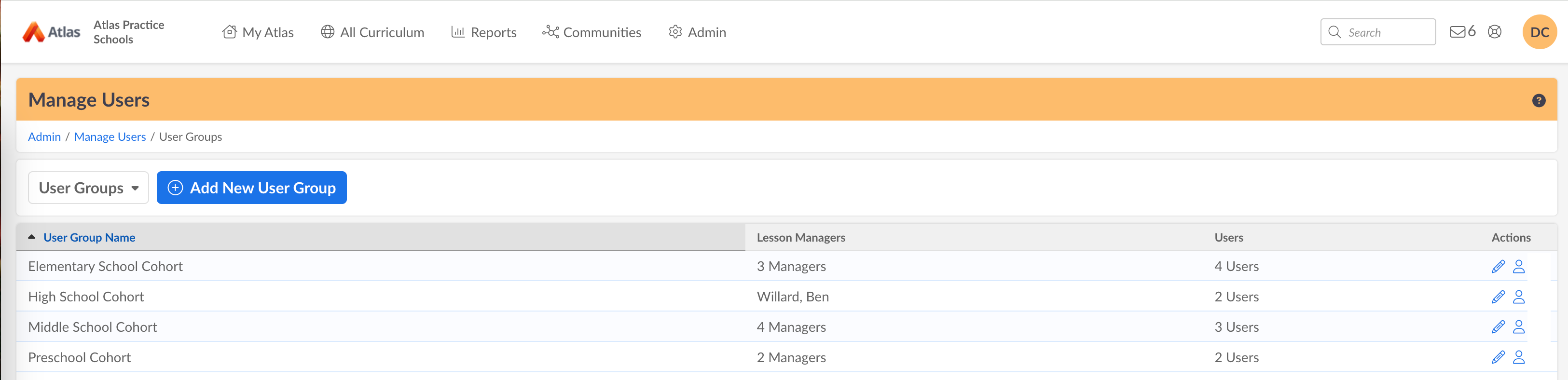This screenshot has width=1568, height=380.
Task: Select the Preschool Cohort name
Action: 79,357
